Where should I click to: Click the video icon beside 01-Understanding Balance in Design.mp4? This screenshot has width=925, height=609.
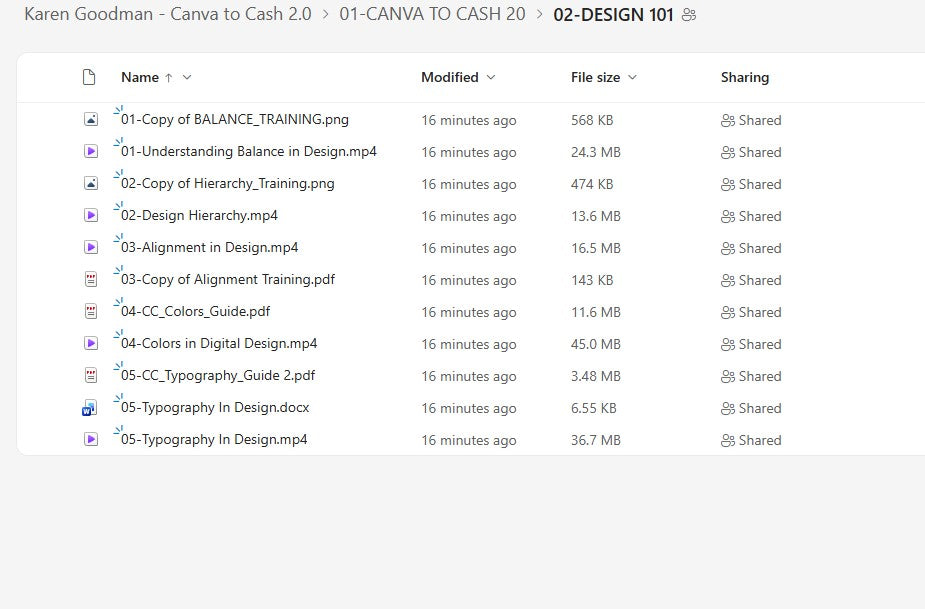[x=90, y=151]
